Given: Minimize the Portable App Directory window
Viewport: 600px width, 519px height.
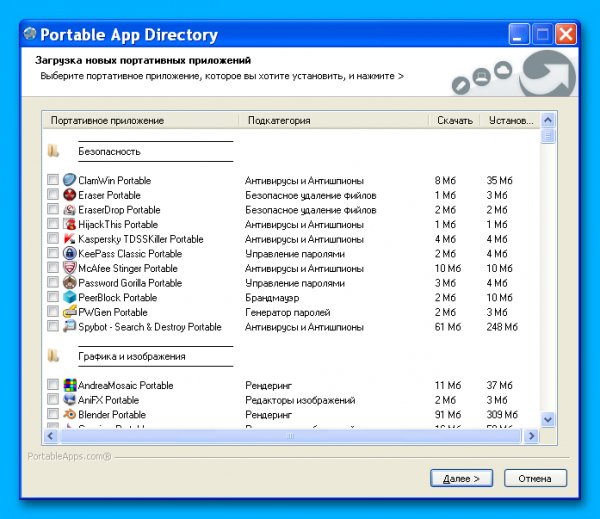Looking at the screenshot, I should 519,34.
